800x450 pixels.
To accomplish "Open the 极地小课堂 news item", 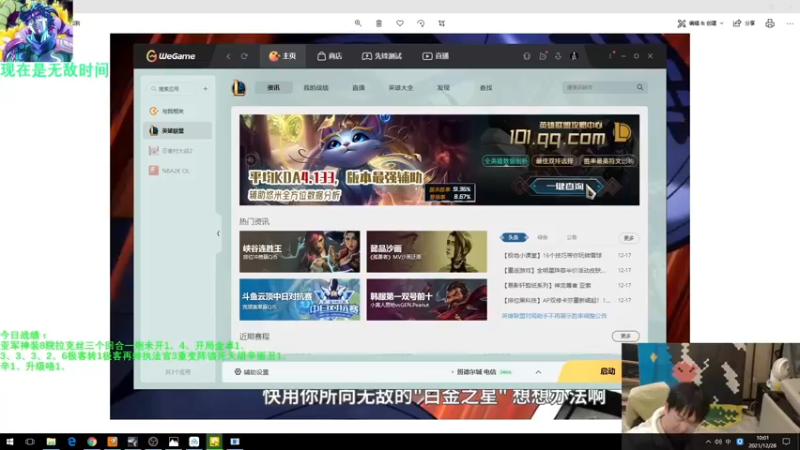I will tap(553, 255).
